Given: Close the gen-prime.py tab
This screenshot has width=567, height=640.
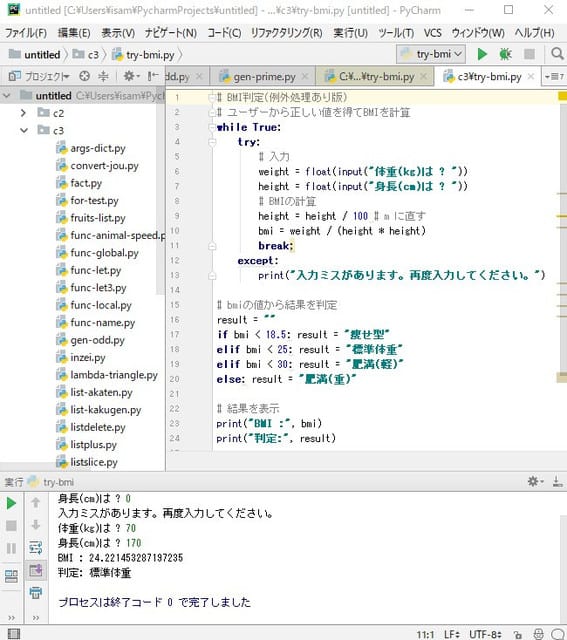Looking at the screenshot, I should 305,76.
